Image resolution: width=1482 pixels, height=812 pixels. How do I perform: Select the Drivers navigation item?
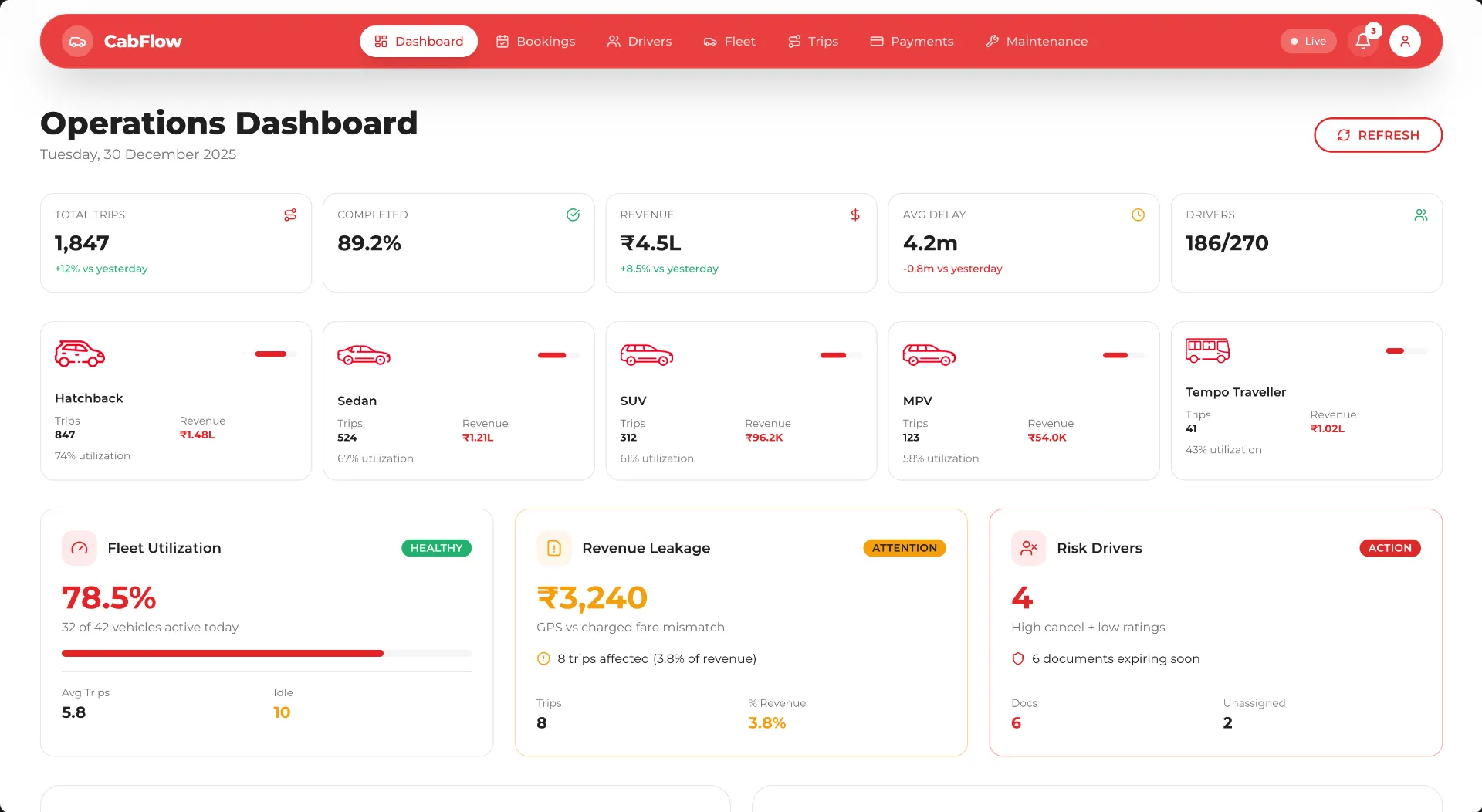coord(639,42)
